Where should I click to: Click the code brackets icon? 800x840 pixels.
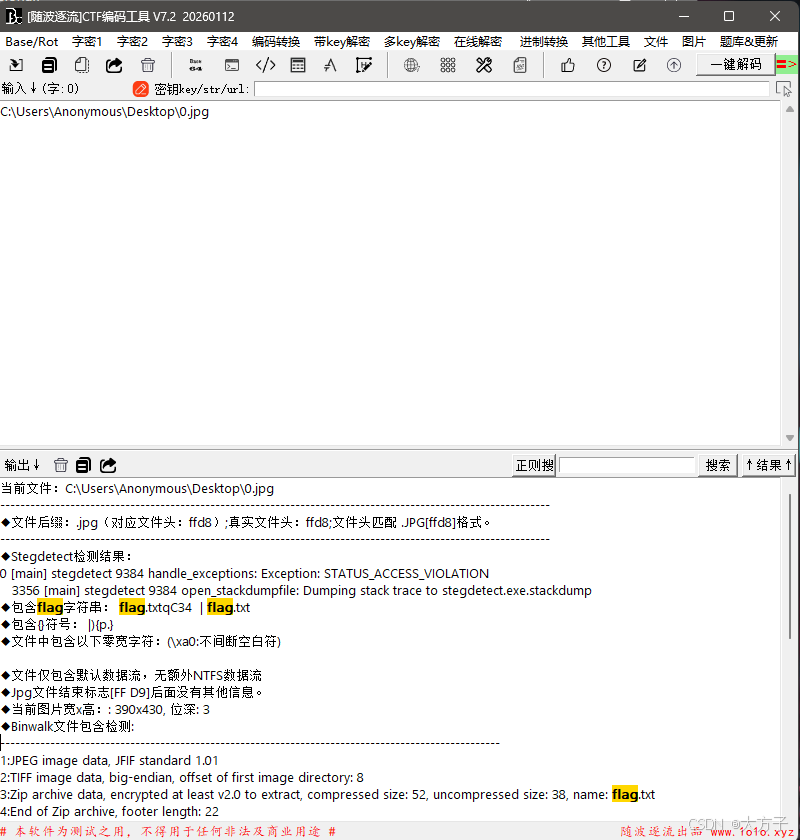click(265, 65)
